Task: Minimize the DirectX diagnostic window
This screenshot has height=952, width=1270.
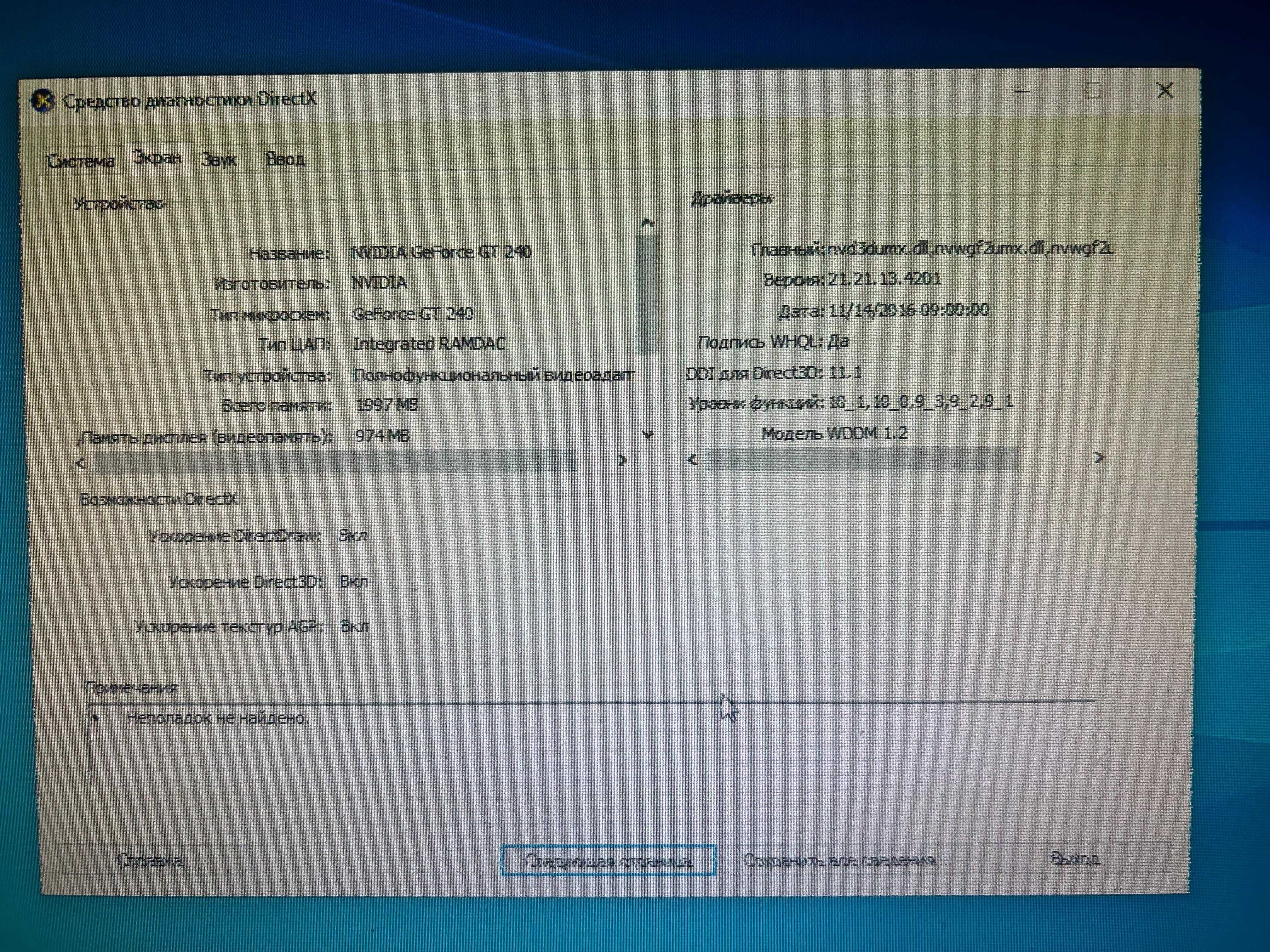Action: click(1022, 92)
